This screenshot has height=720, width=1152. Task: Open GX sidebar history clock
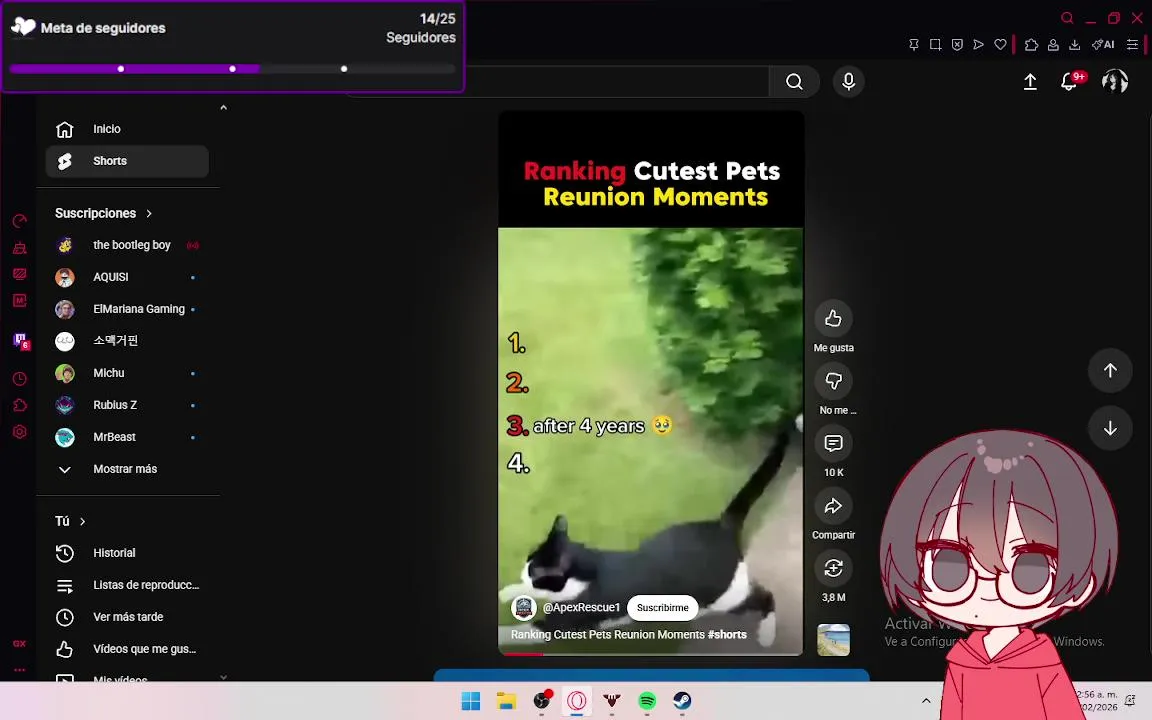tap(20, 379)
